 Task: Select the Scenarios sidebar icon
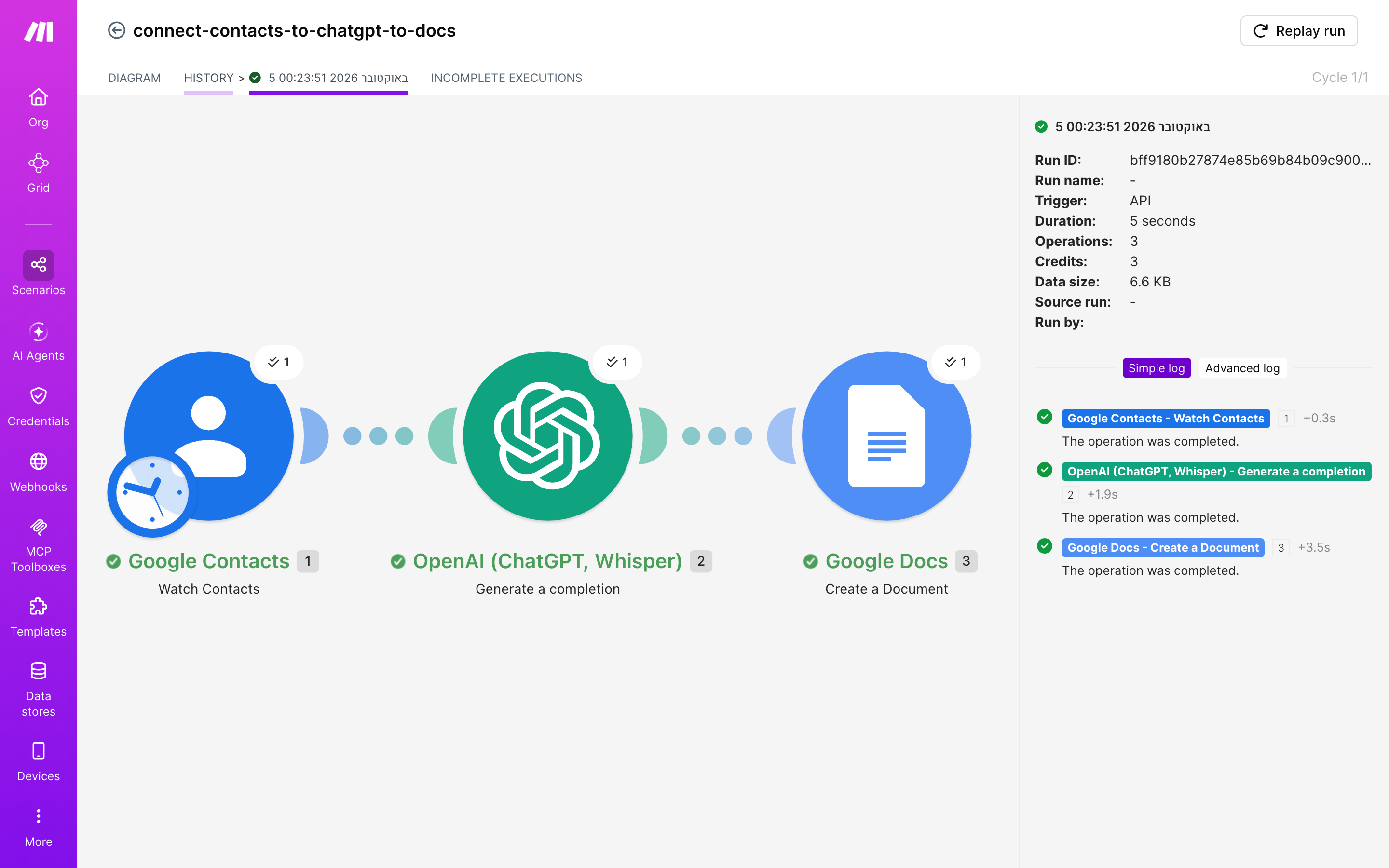(x=39, y=265)
